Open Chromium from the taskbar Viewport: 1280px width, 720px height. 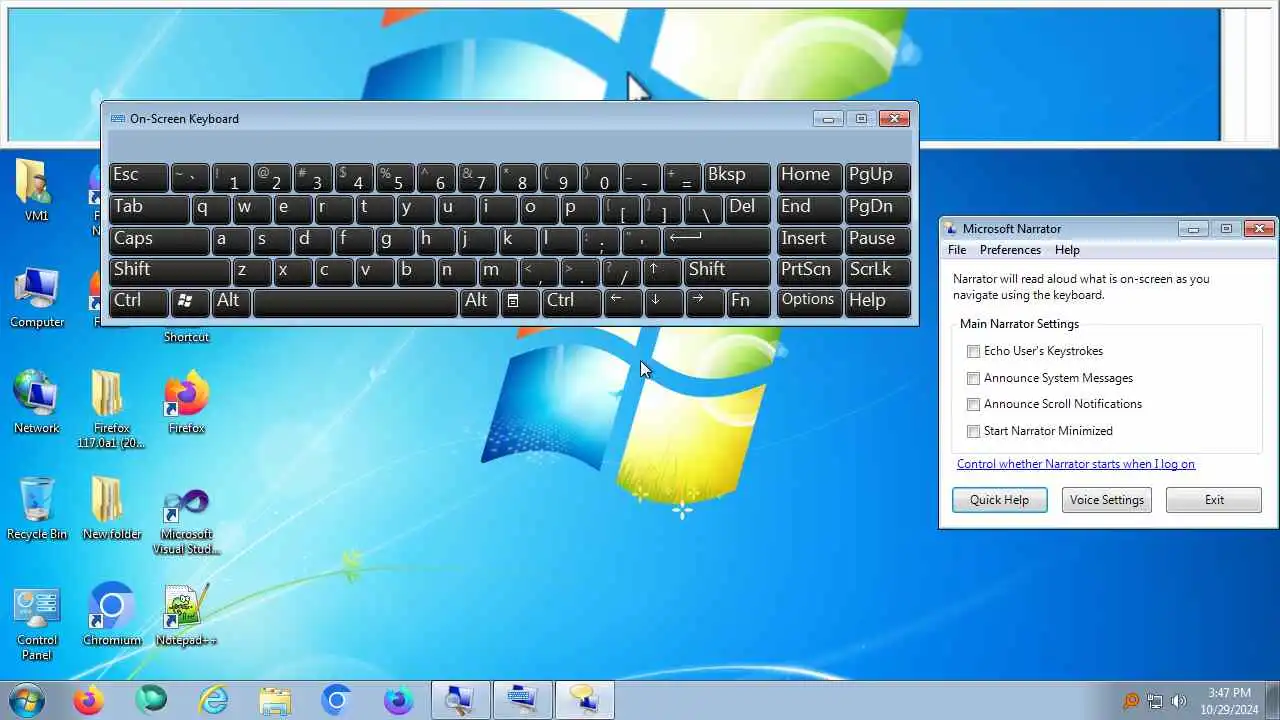click(336, 701)
